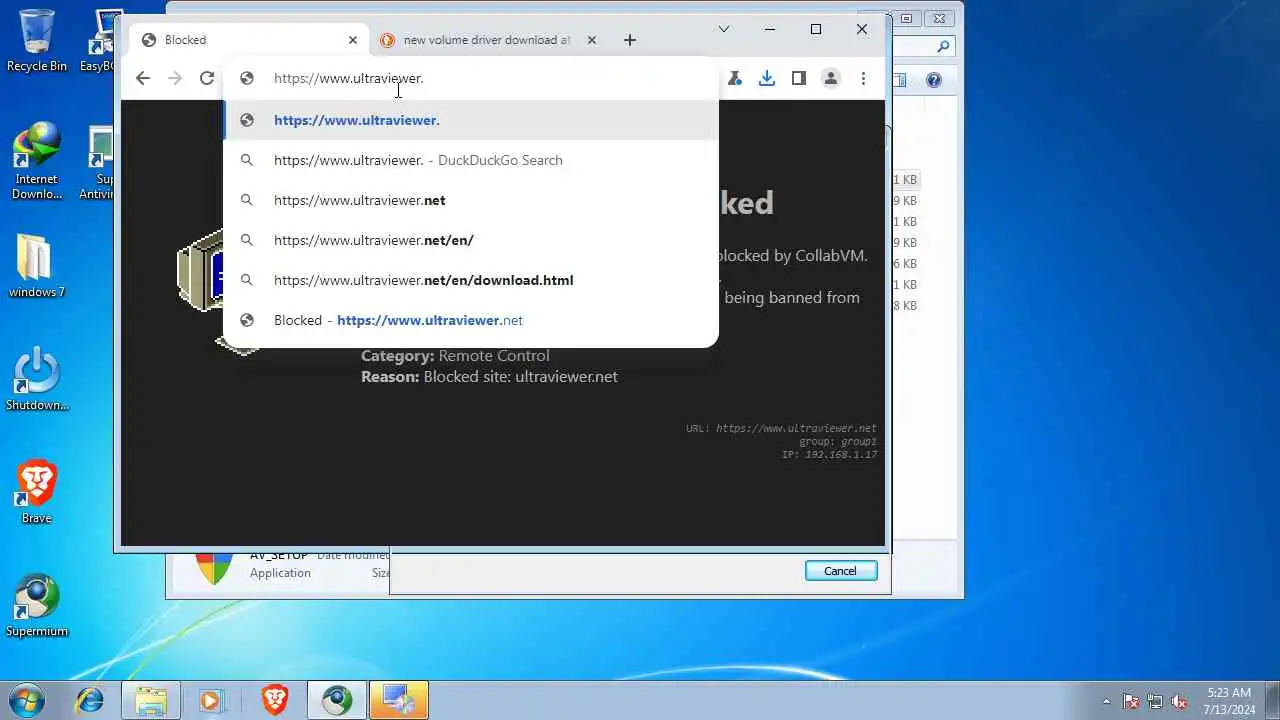1280x720 pixels.
Task: Open the Recycle Bin desktop icon
Action: 37,42
